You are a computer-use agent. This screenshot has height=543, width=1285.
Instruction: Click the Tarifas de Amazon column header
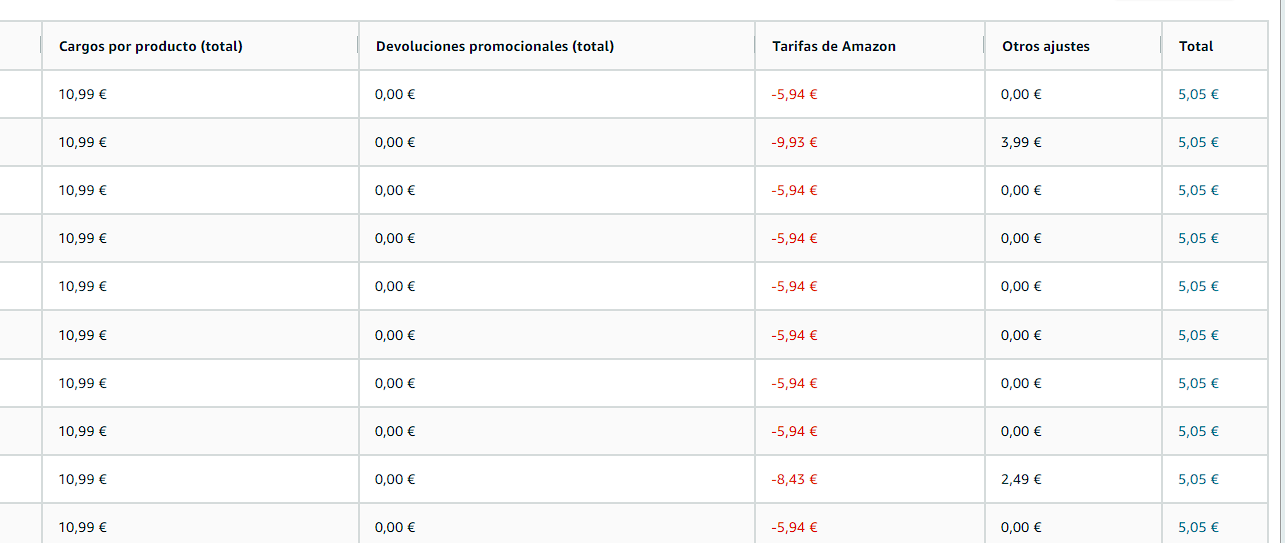click(x=834, y=46)
